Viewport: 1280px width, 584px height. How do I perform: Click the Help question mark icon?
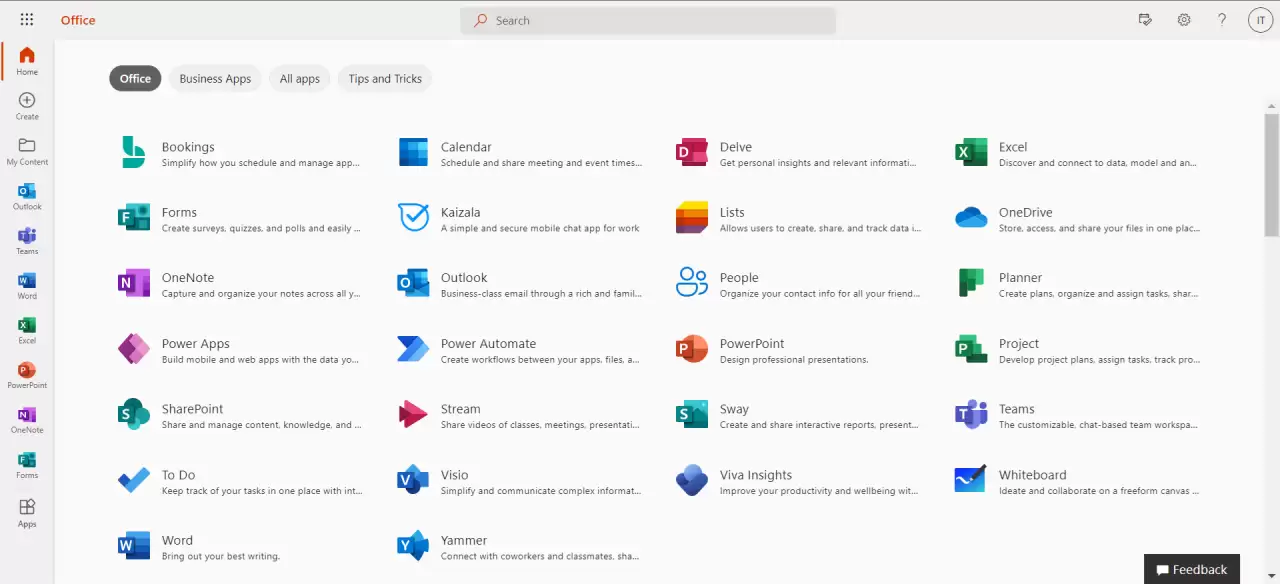(x=1222, y=20)
